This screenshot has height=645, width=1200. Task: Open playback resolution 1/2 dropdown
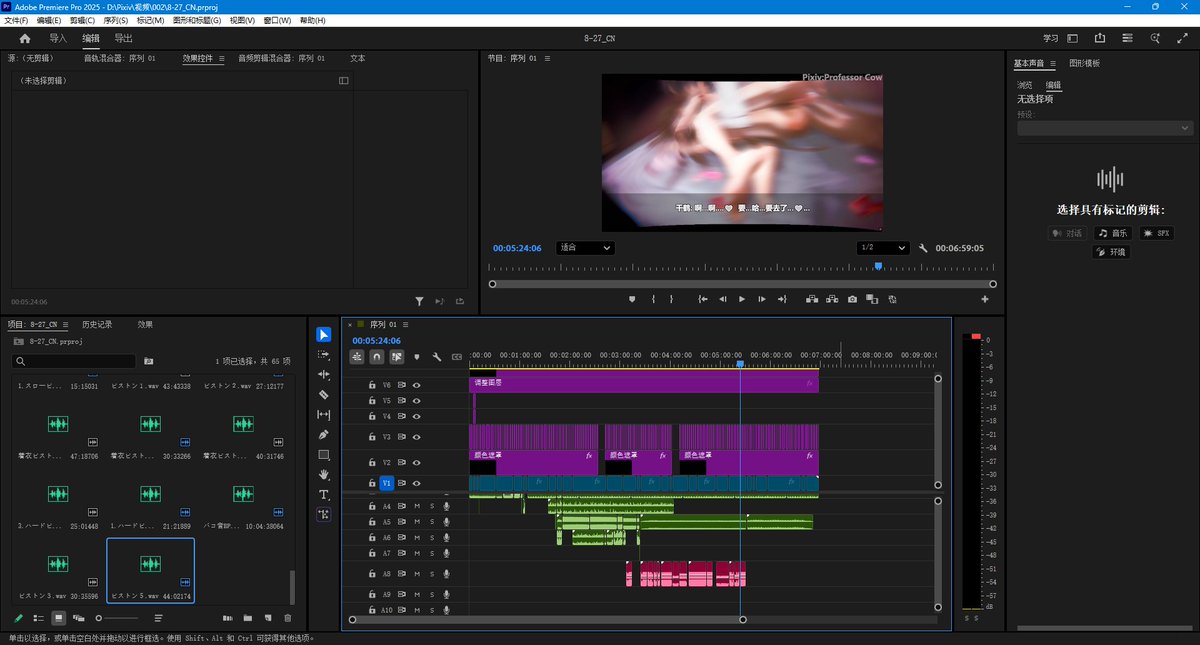(x=883, y=247)
